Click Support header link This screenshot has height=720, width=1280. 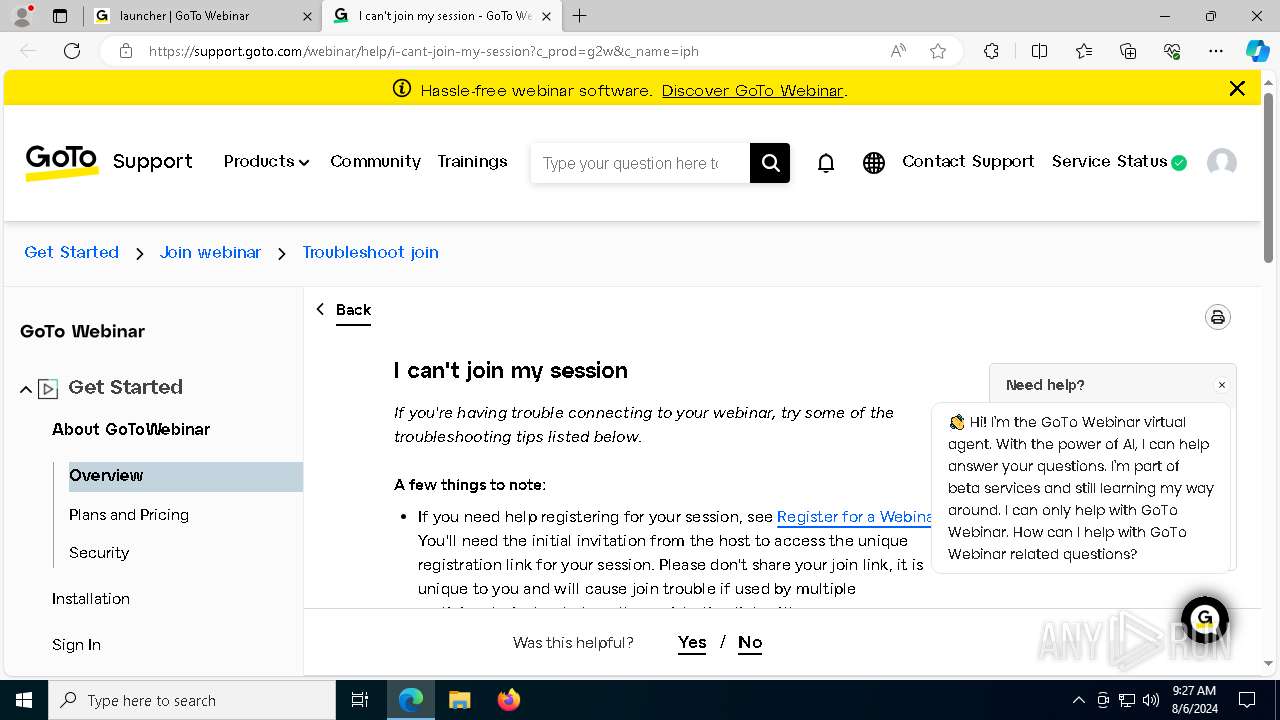pyautogui.click(x=152, y=161)
